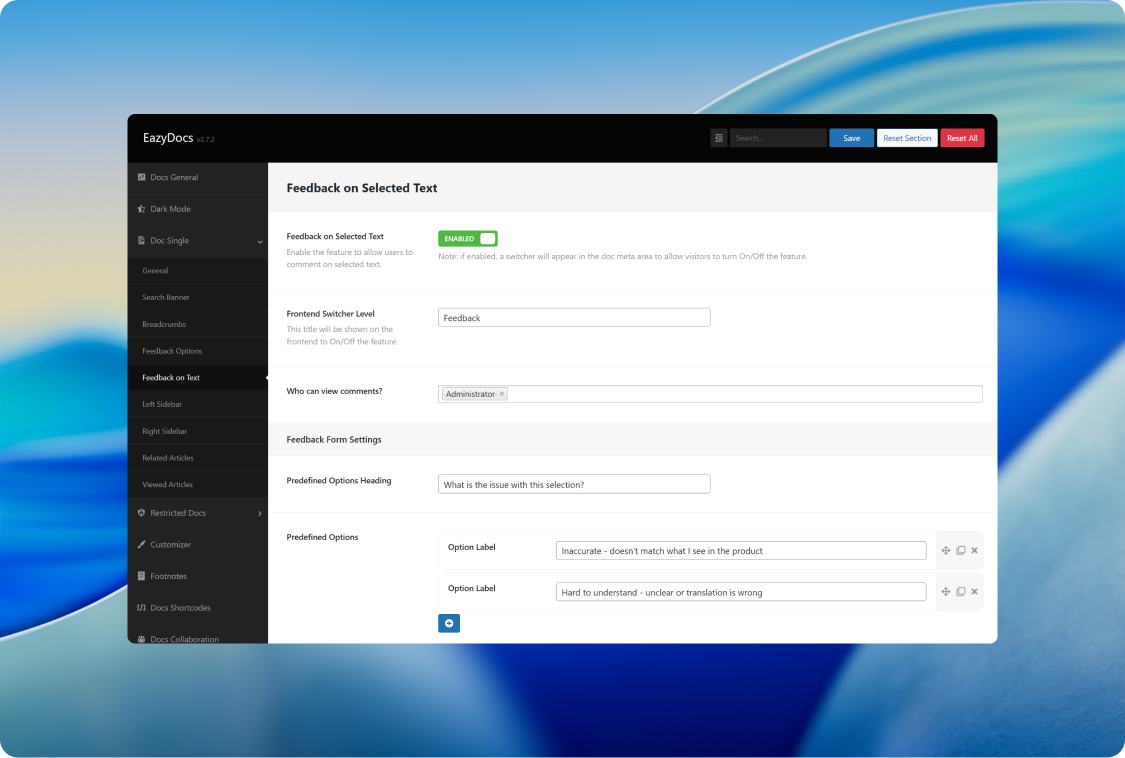
Task: Click the blue Save button
Action: [851, 138]
